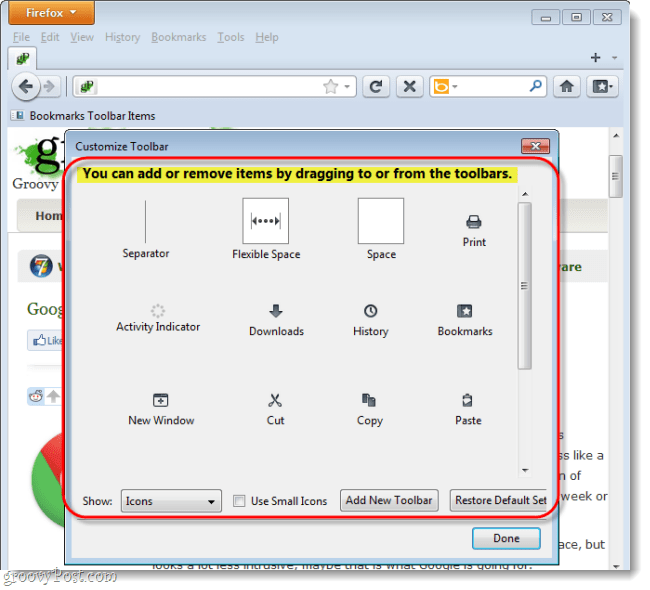This screenshot has height=590, width=650.
Task: Open the Tools menu
Action: tap(231, 37)
